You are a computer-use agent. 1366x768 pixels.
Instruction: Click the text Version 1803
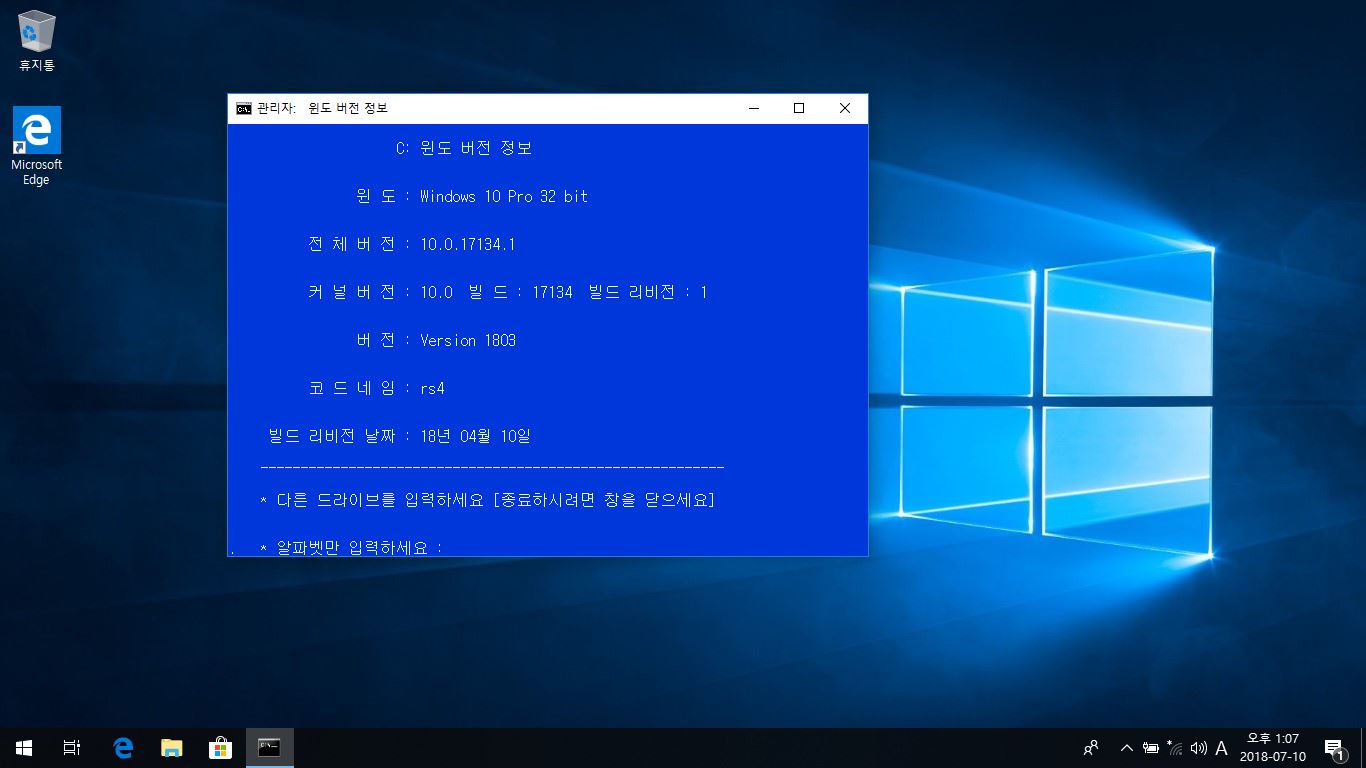click(468, 340)
